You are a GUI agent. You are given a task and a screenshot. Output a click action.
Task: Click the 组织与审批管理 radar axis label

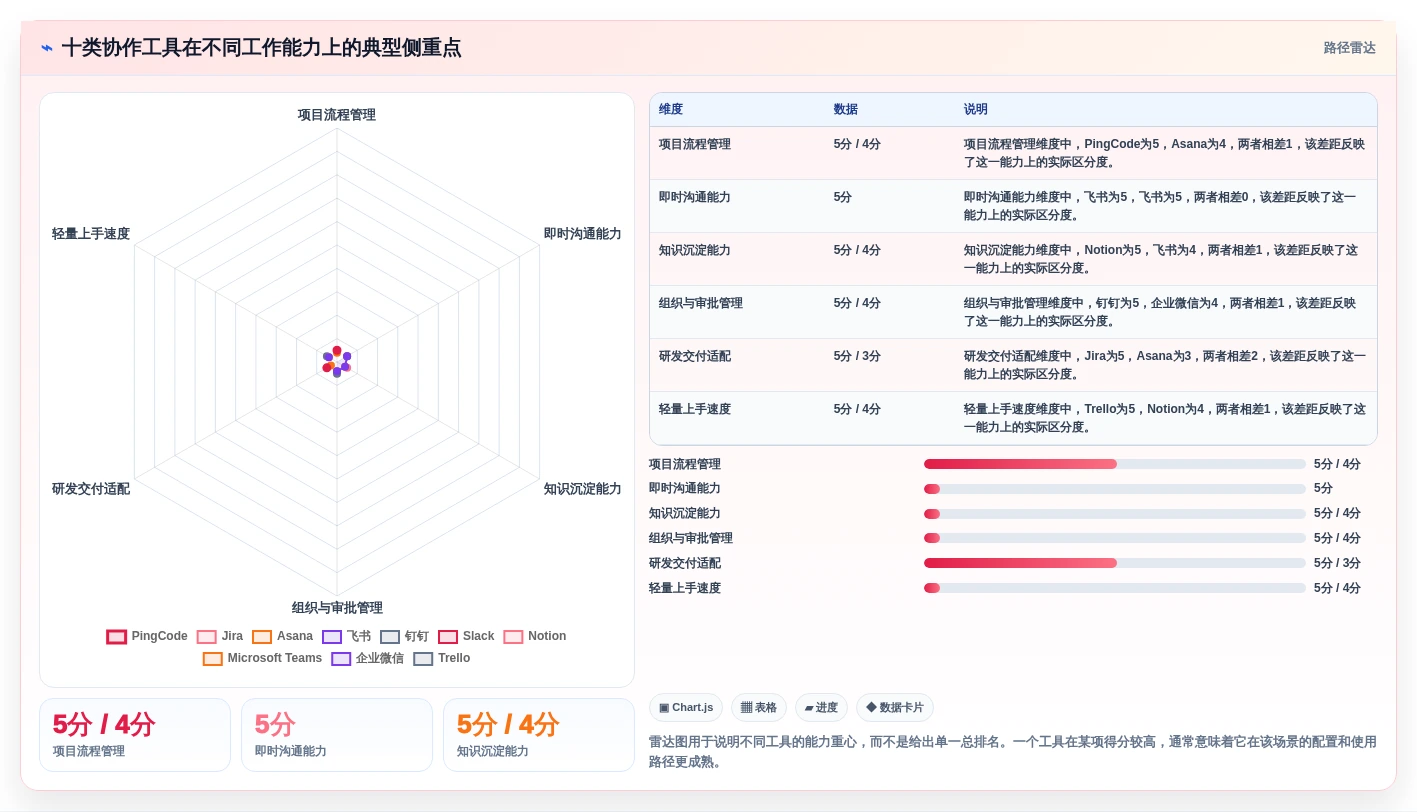point(337,608)
